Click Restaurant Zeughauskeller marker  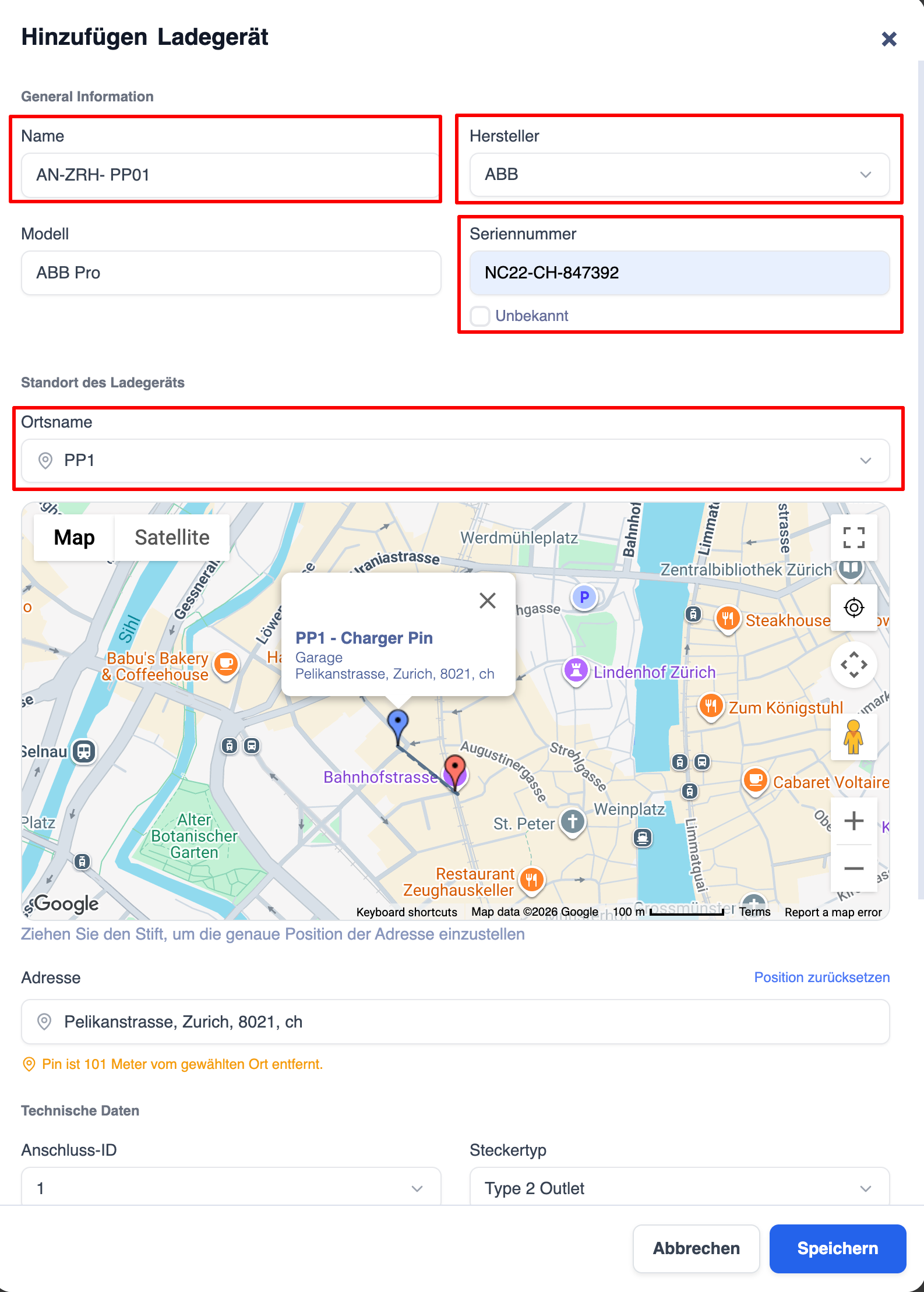(531, 880)
